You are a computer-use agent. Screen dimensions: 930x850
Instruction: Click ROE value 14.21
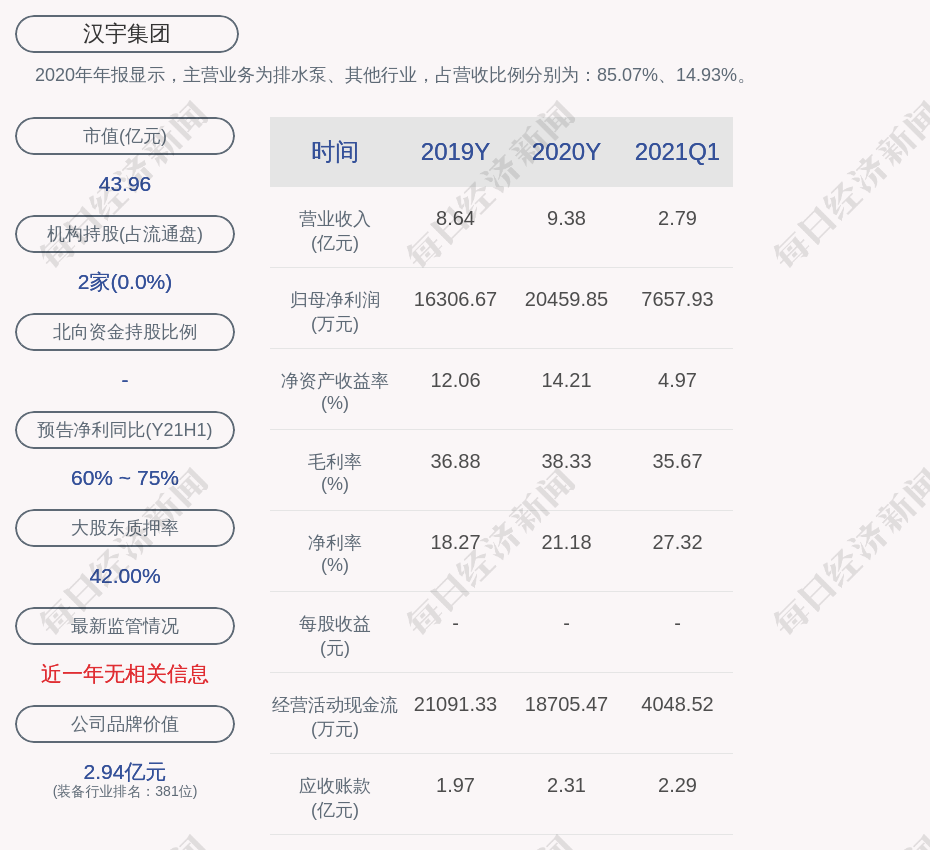(566, 380)
